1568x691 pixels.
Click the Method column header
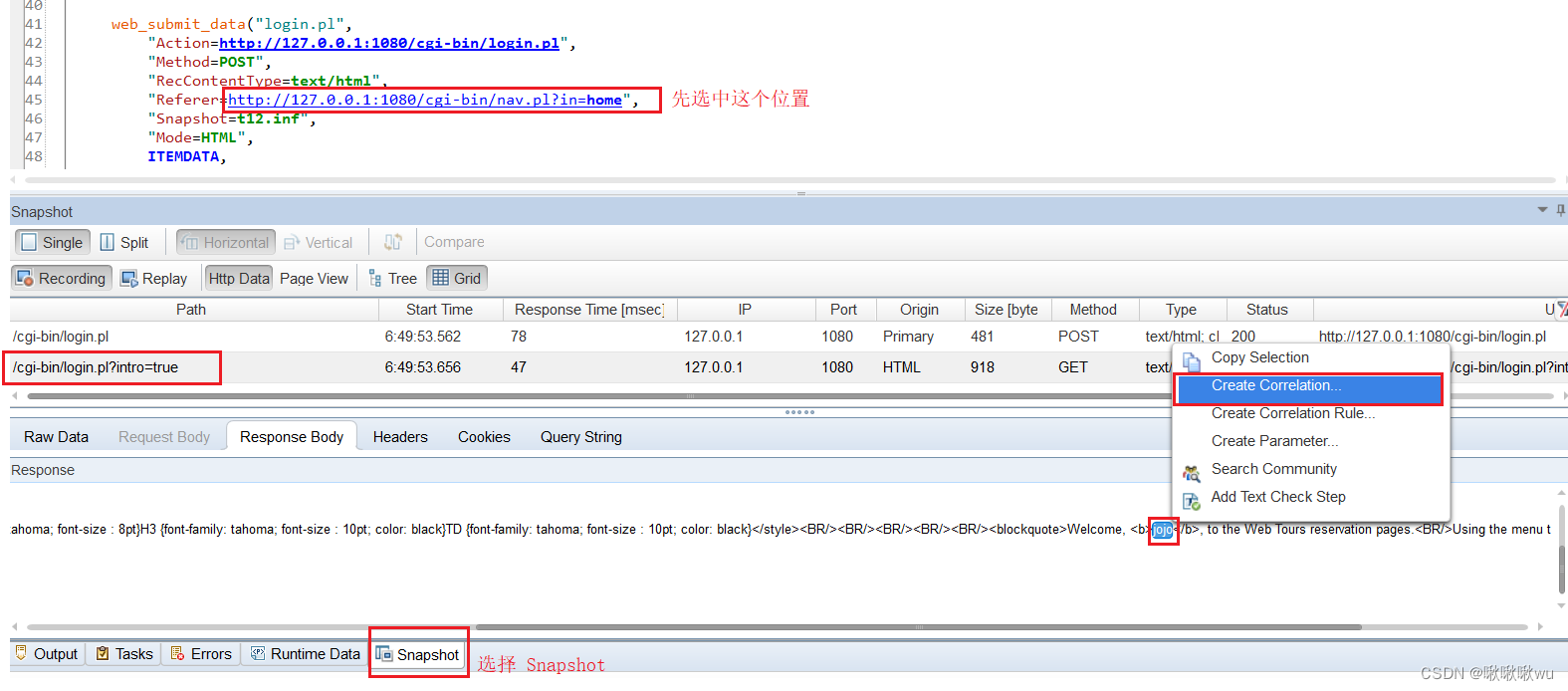pyautogui.click(x=1093, y=310)
